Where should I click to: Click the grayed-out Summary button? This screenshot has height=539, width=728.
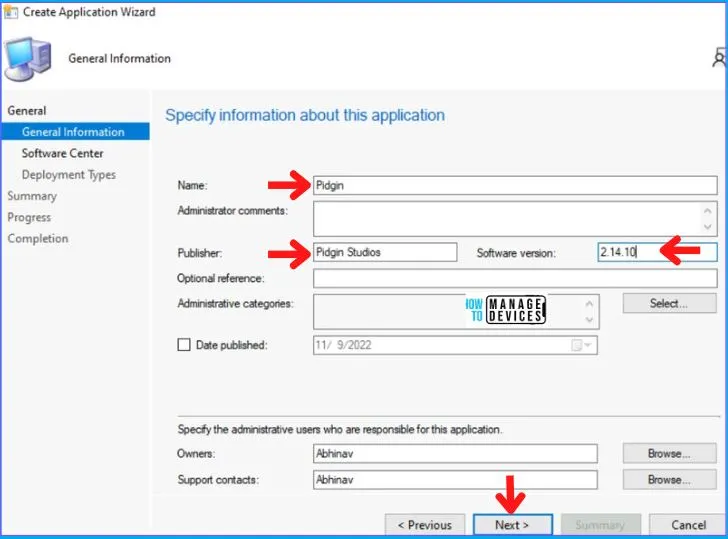601,525
